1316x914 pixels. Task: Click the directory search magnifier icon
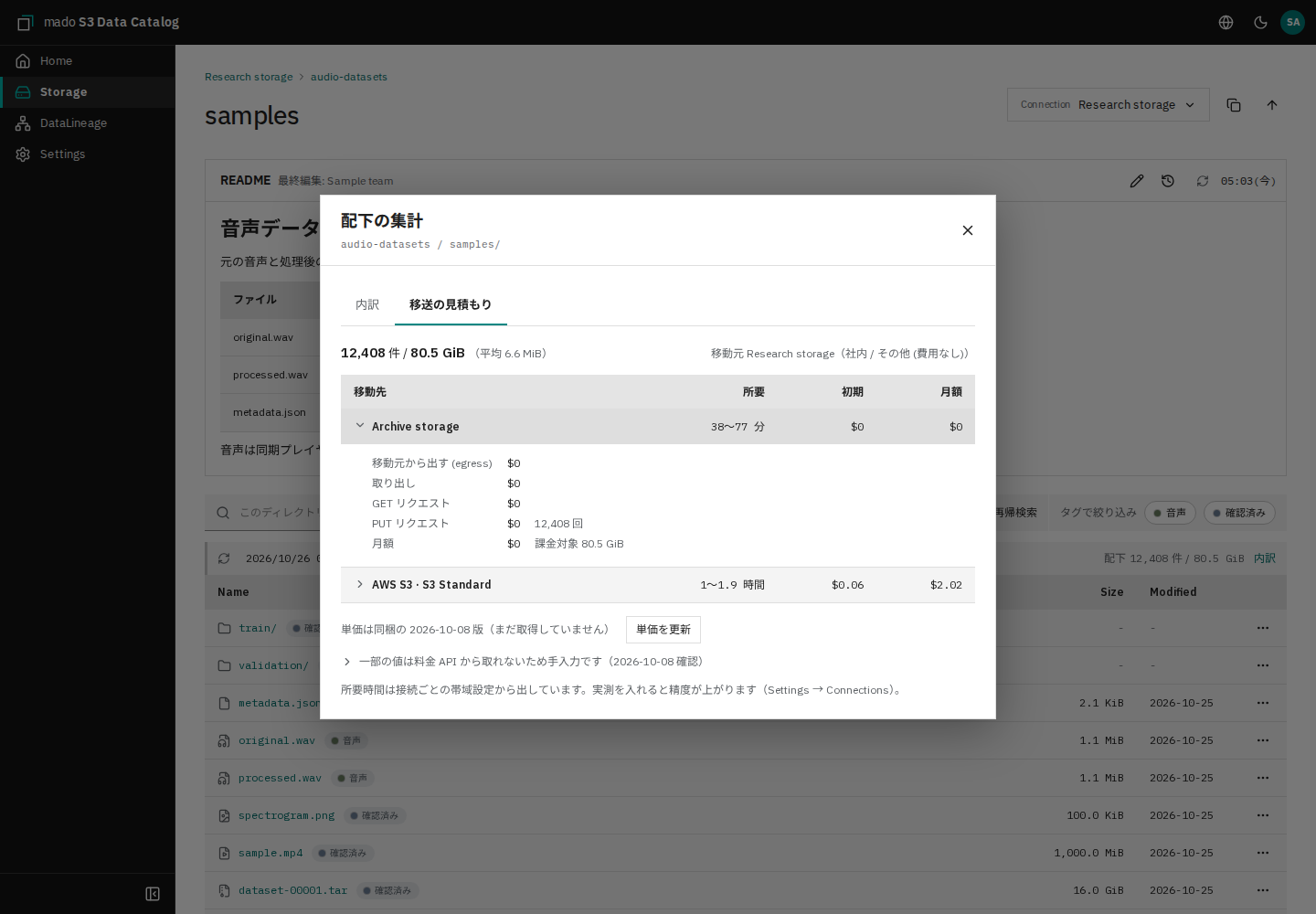(223, 513)
